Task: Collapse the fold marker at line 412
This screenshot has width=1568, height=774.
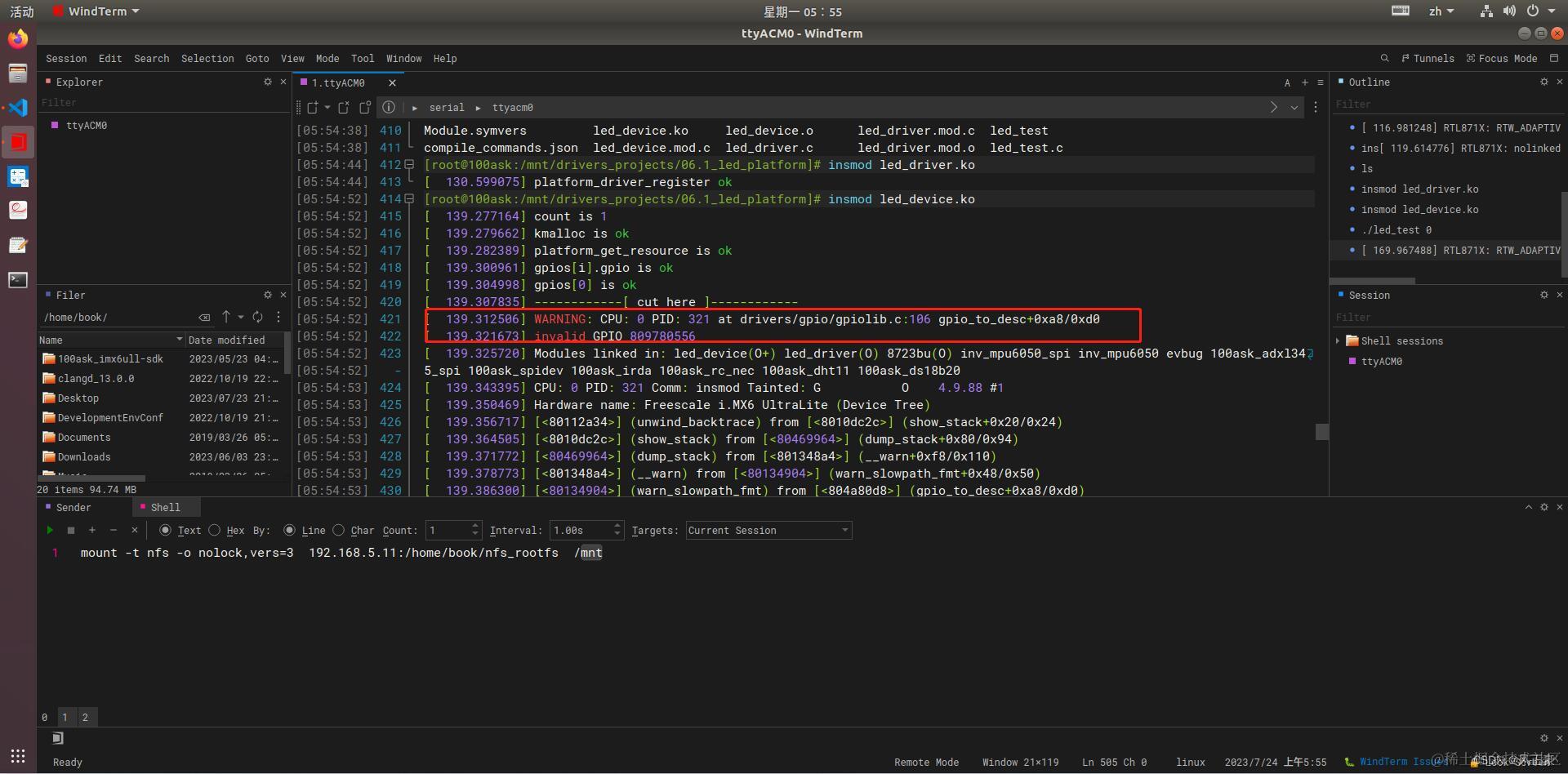Action: (409, 164)
